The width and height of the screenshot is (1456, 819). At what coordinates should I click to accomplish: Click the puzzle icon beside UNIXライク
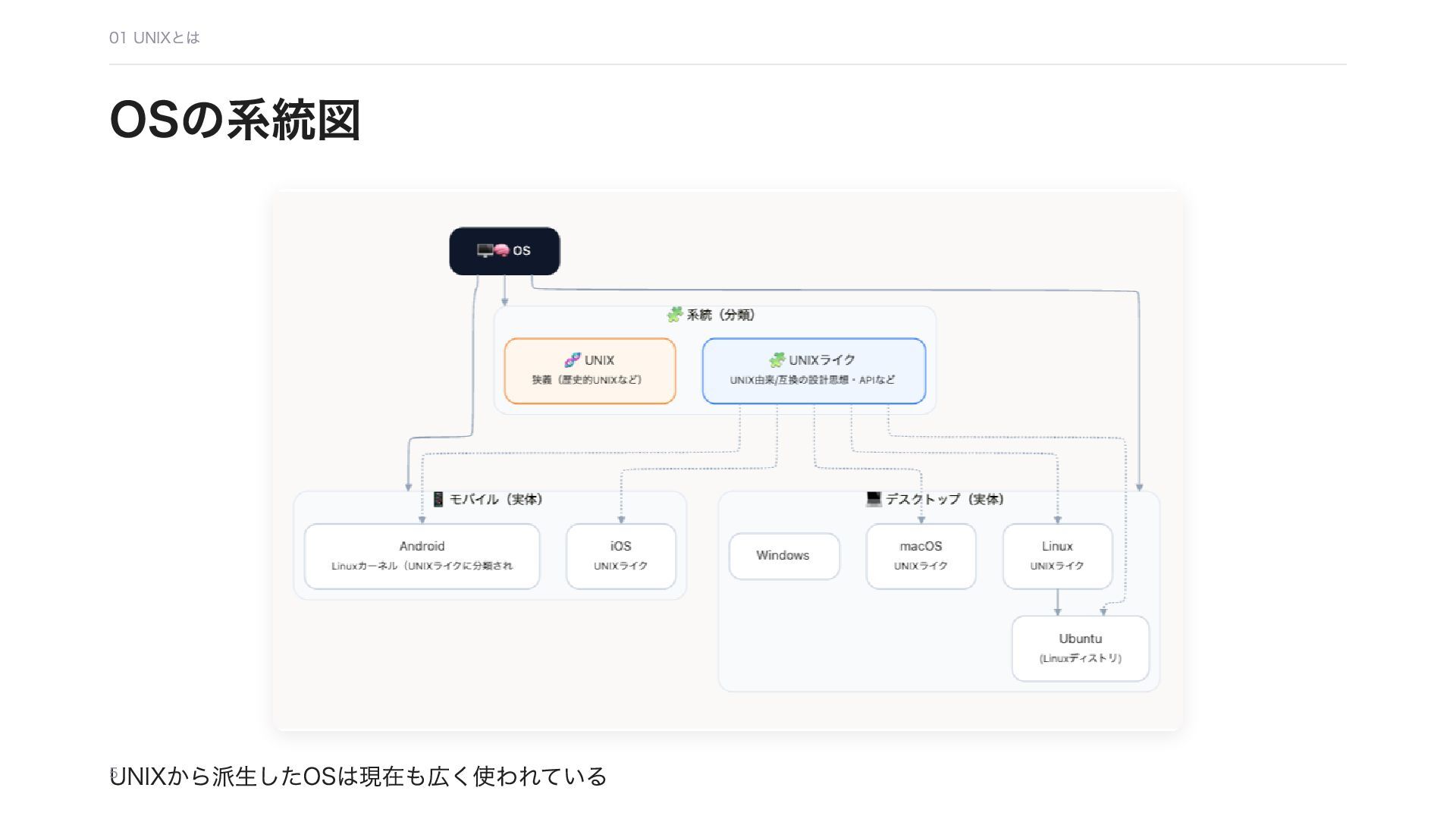(x=777, y=359)
